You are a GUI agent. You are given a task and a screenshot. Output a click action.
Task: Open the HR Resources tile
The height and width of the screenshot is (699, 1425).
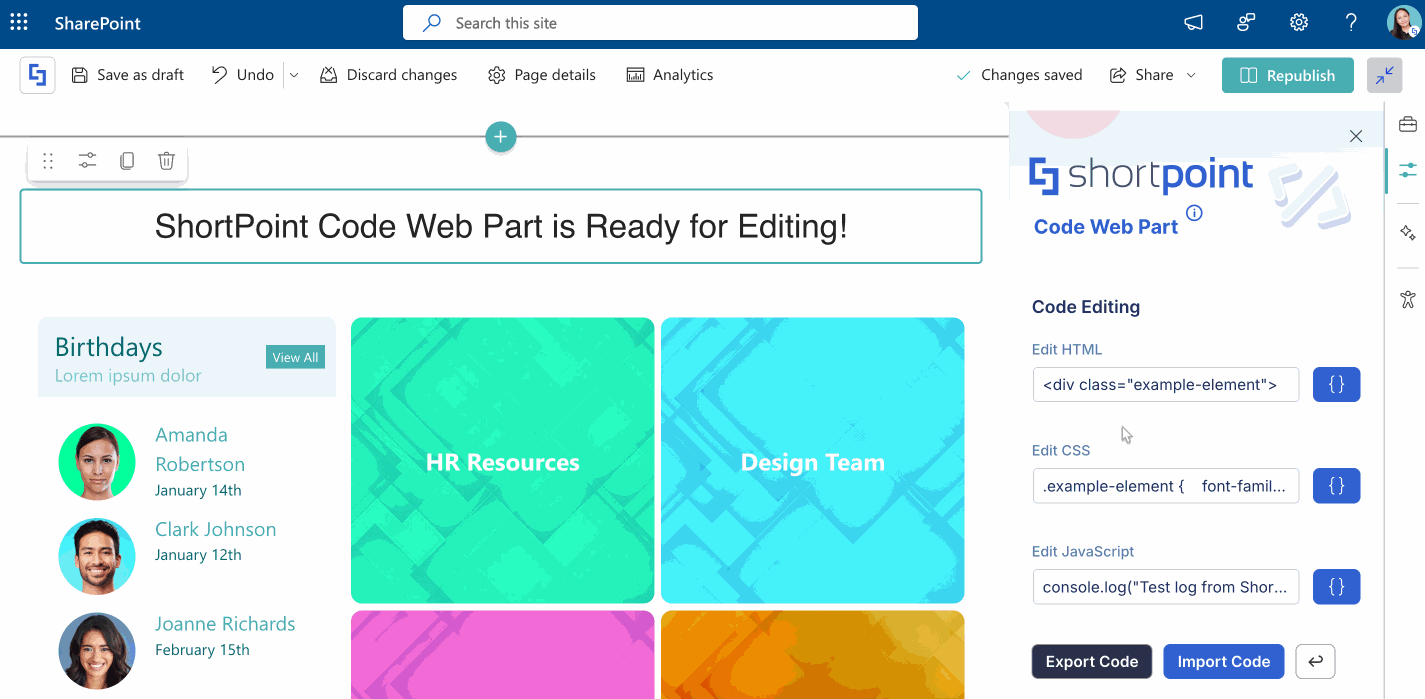(x=503, y=461)
